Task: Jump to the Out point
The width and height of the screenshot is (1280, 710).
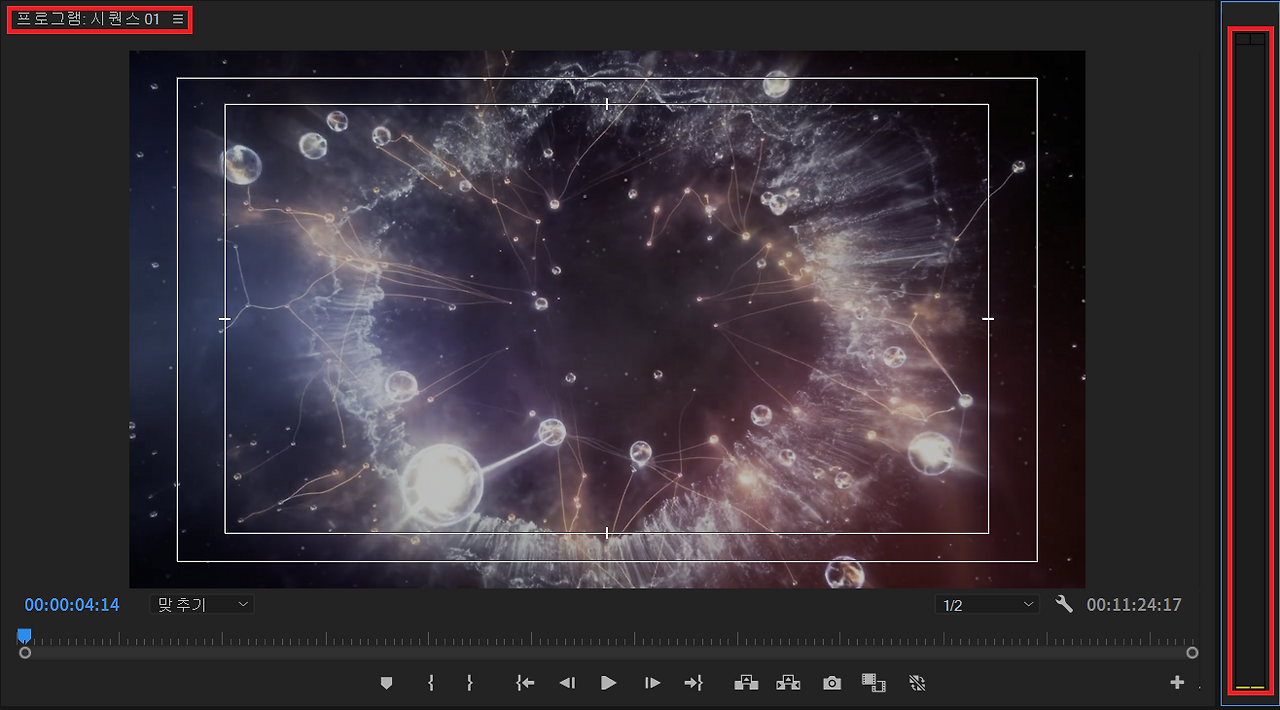Action: [693, 683]
